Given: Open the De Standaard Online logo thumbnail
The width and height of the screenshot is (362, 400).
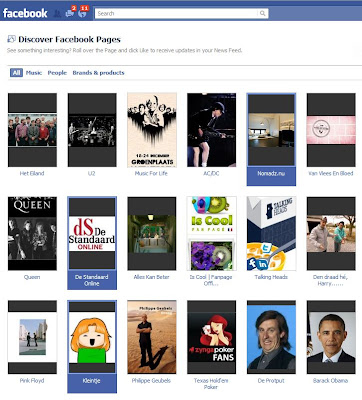Looking at the screenshot, I should pyautogui.click(x=92, y=233).
